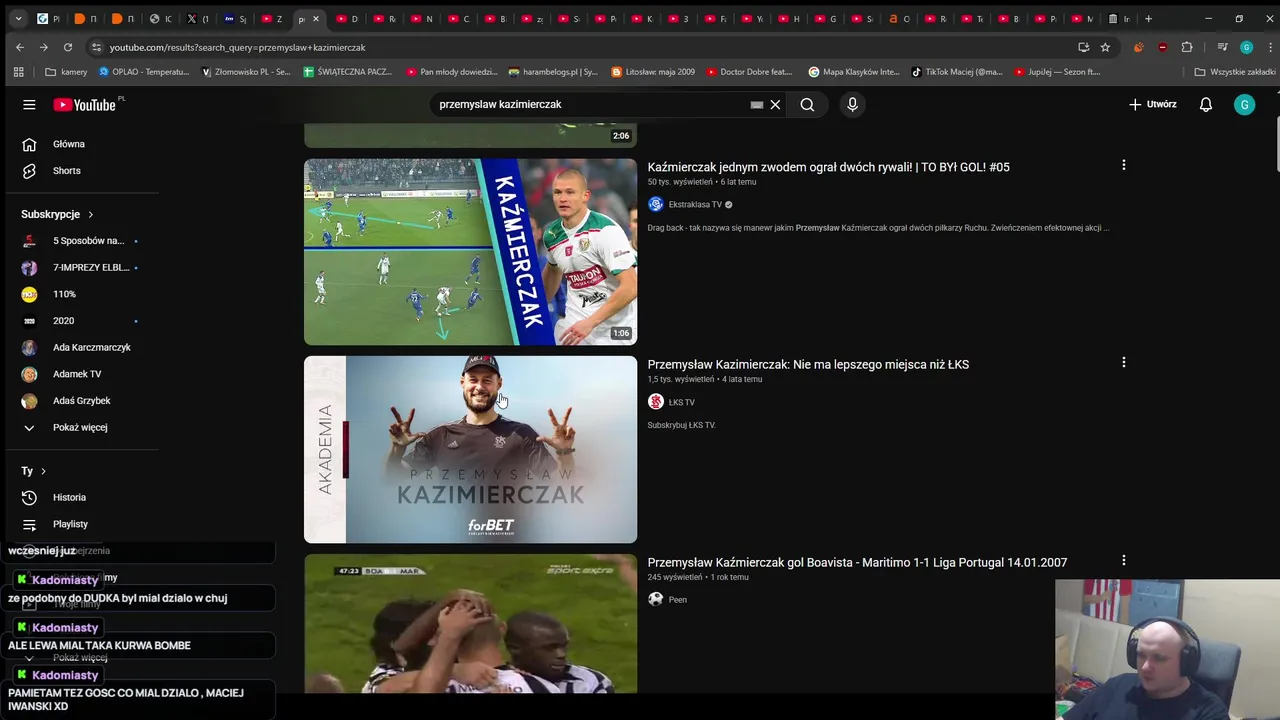Open the browser tab search dropdown
This screenshot has width=1280, height=720.
click(x=18, y=18)
